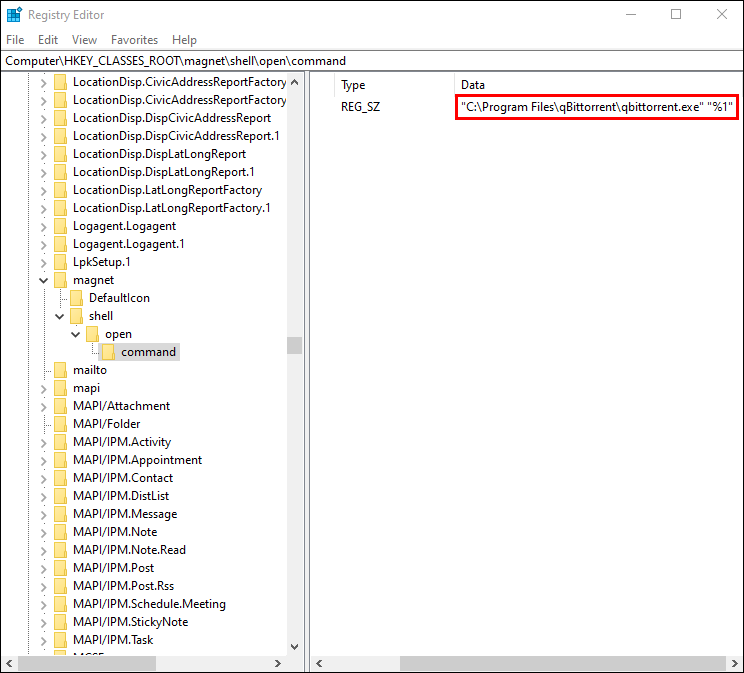Click the MAPI/IPM.Contact folder icon
Screen dimensions: 744x673
tap(60, 478)
